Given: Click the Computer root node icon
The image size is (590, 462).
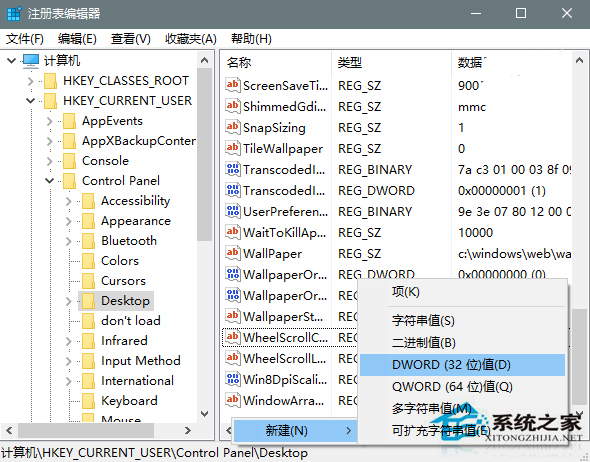Looking at the screenshot, I should [x=31, y=61].
